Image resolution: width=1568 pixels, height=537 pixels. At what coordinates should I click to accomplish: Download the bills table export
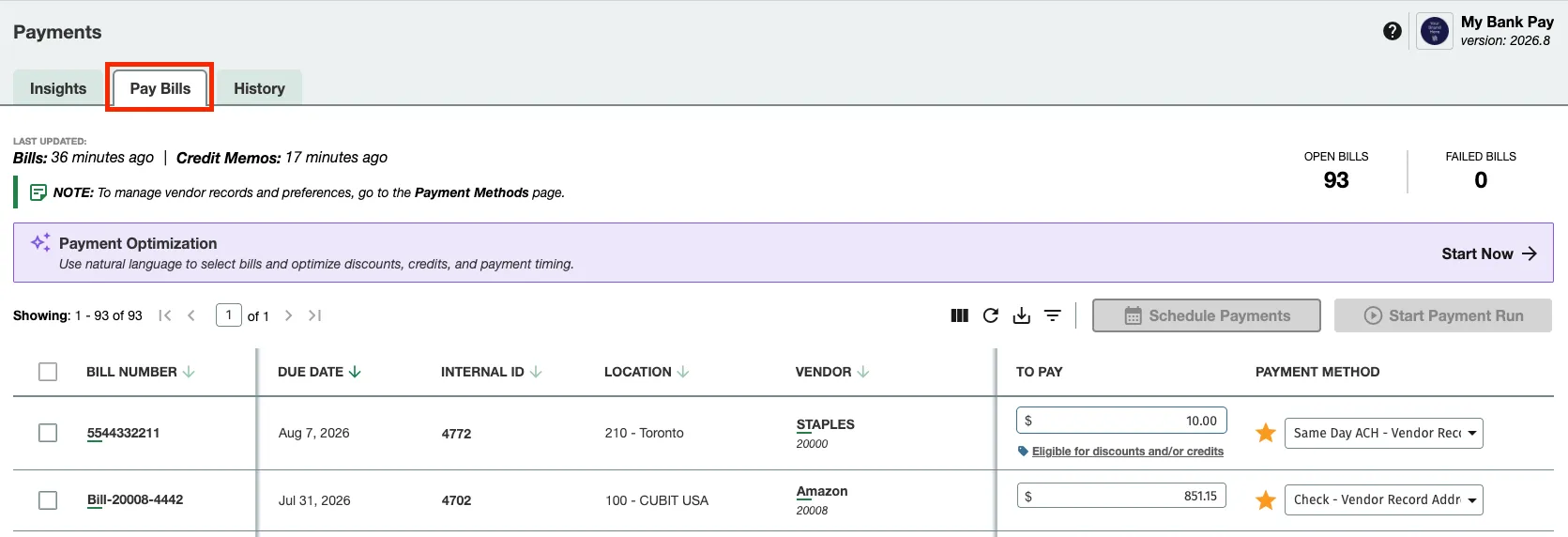point(1022,315)
